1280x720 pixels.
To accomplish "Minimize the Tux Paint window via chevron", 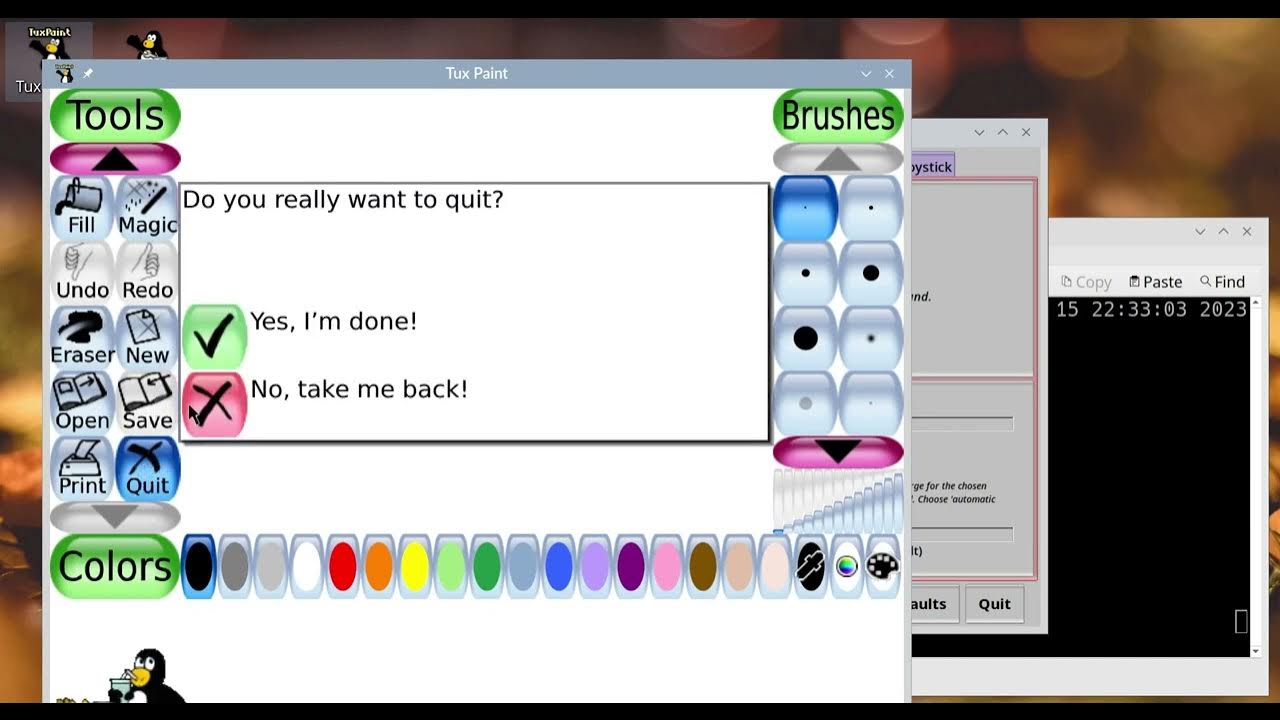I will point(866,74).
